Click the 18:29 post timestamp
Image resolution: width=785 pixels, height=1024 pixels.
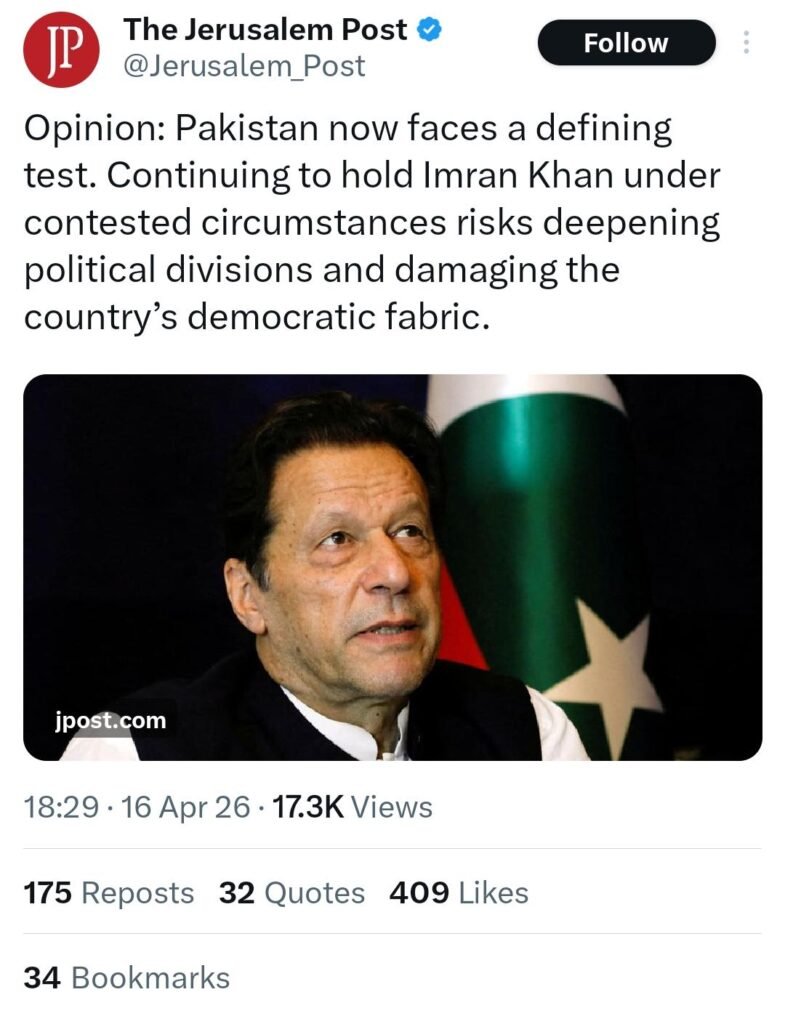pyautogui.click(x=60, y=807)
